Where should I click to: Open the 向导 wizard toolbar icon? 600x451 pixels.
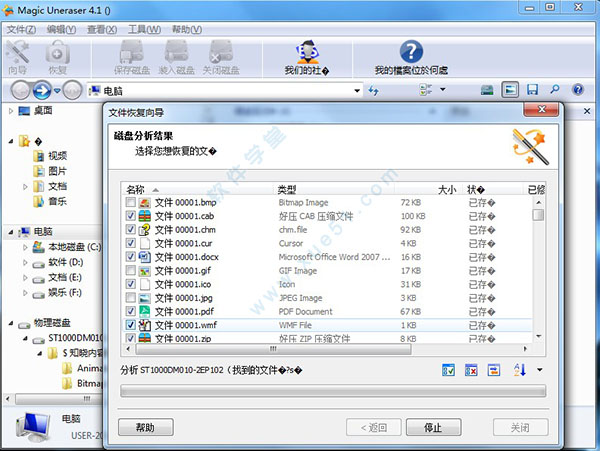click(18, 57)
